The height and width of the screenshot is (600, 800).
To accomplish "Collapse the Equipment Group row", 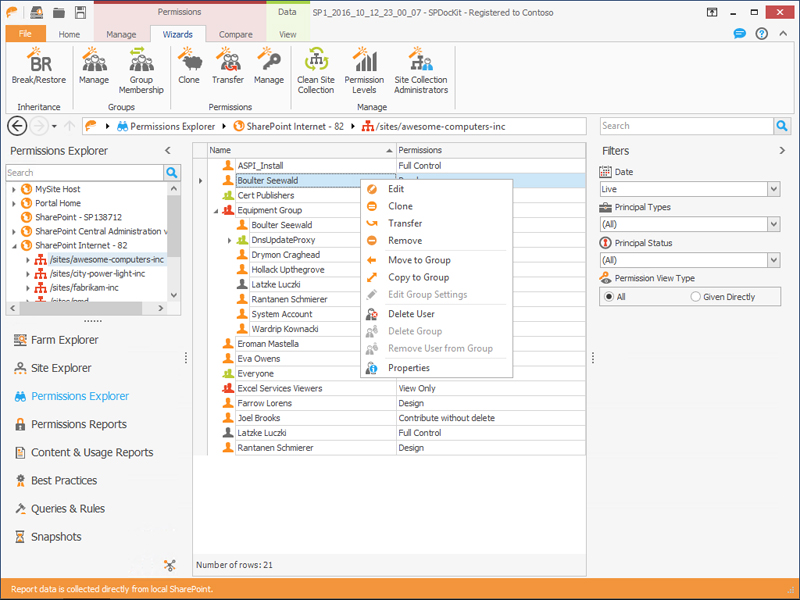I will (215, 210).
